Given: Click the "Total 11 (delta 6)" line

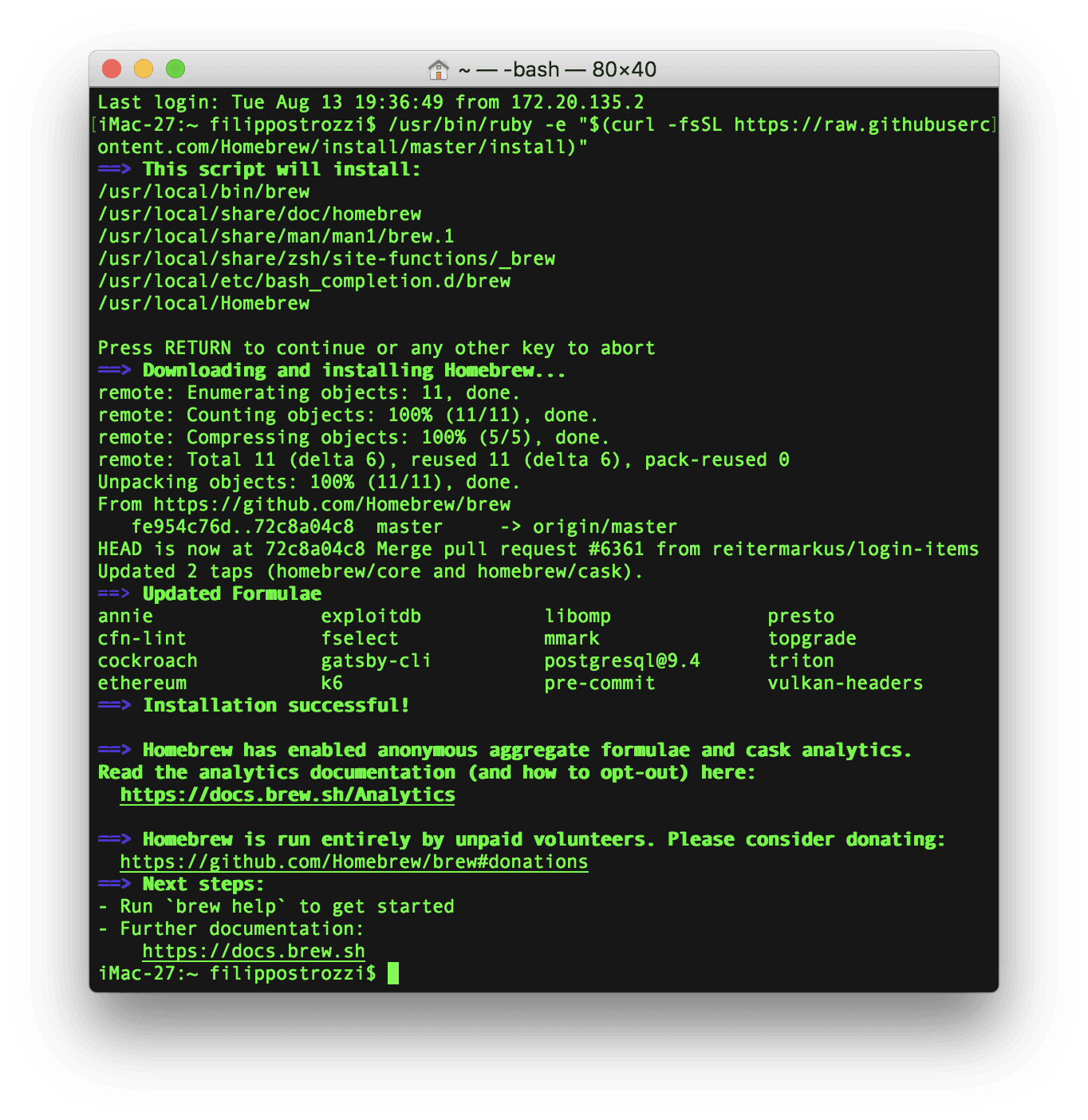Looking at the screenshot, I should 443,460.
